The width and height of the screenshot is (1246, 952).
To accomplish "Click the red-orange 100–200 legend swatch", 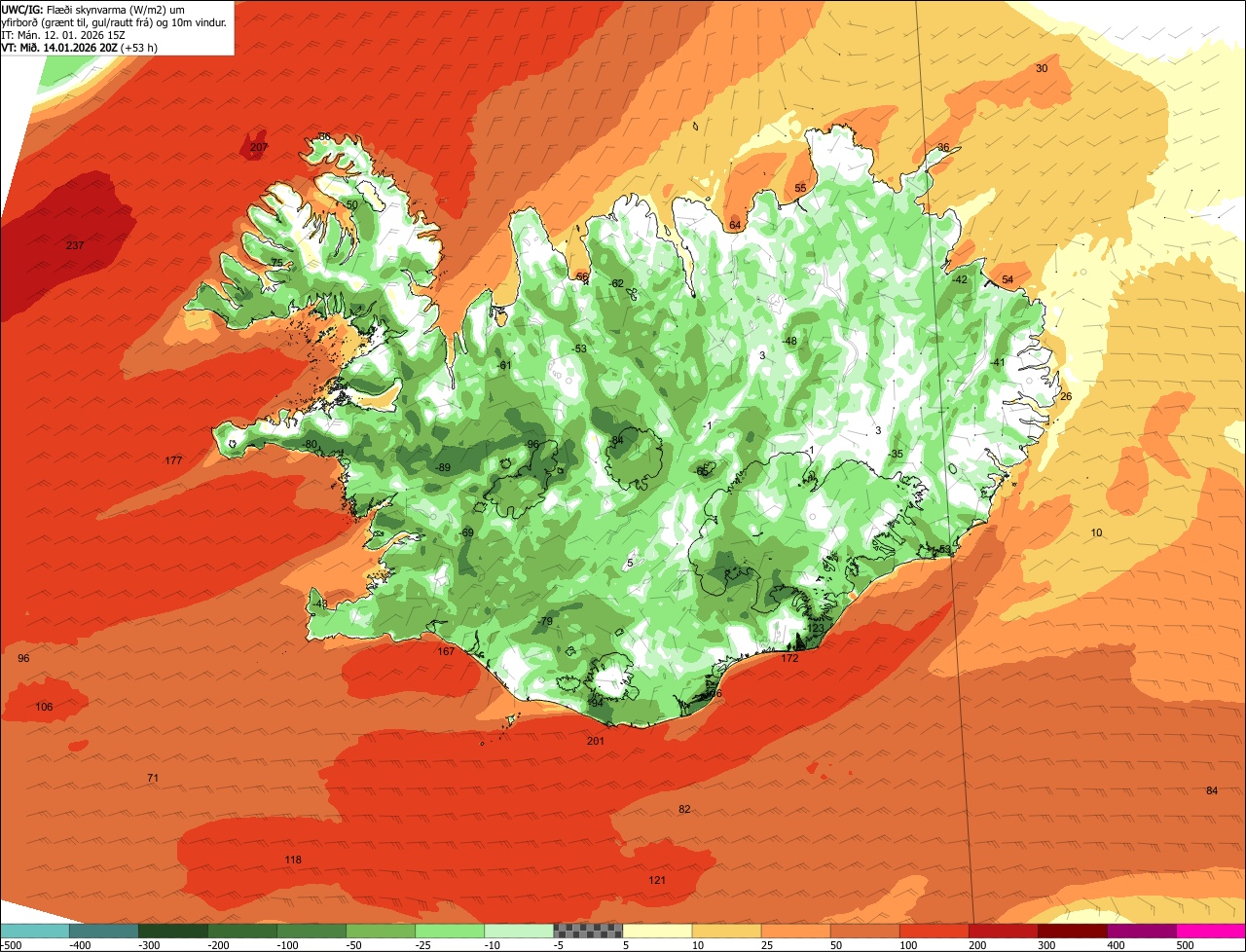I will click(x=934, y=931).
